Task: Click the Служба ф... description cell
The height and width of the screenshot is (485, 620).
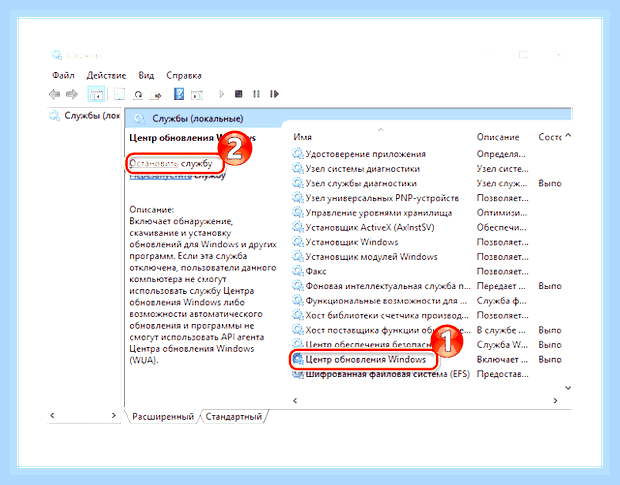Action: pyautogui.click(x=501, y=301)
